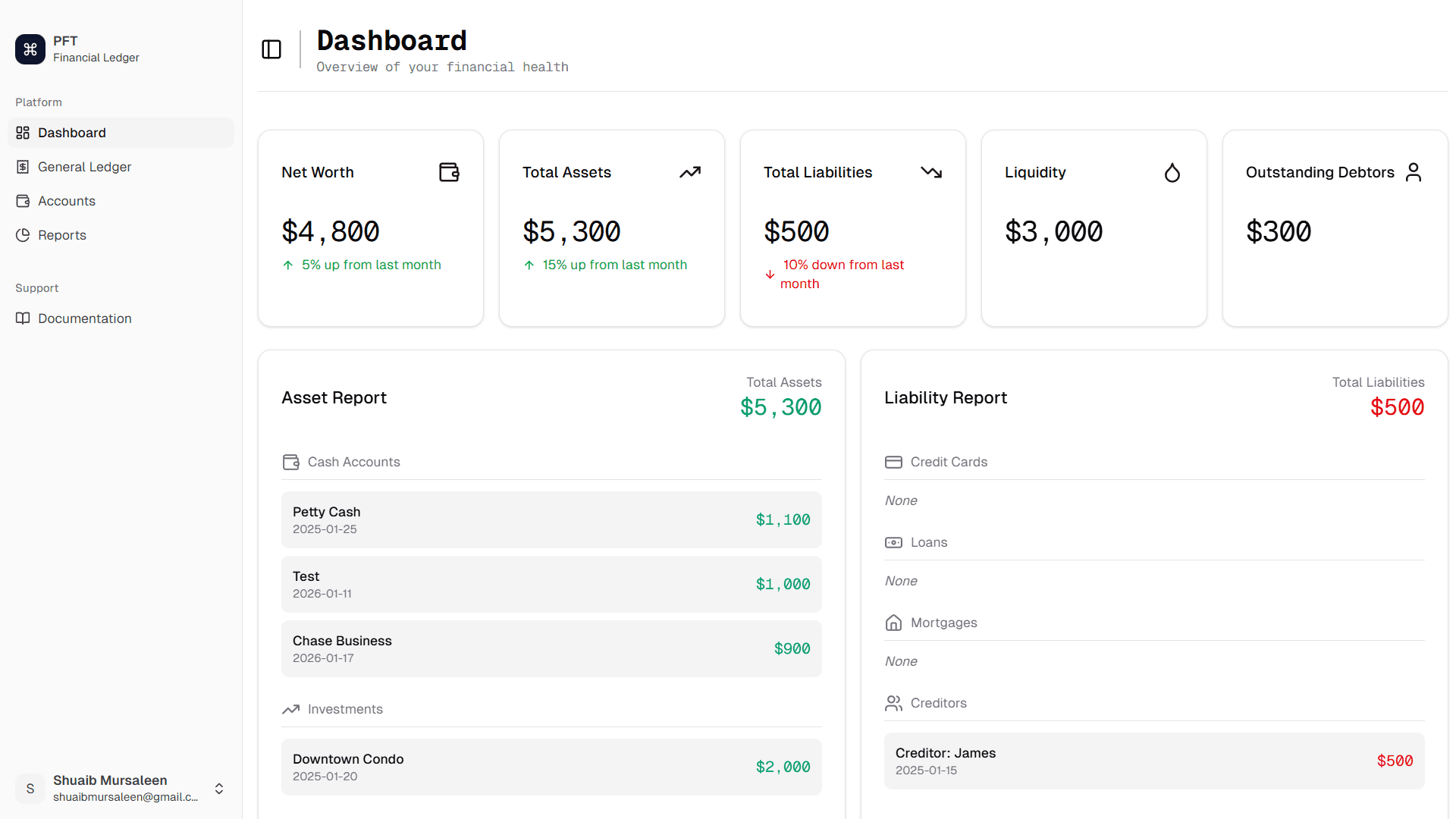Open the General Ledger section
The width and height of the screenshot is (1456, 819).
click(85, 167)
